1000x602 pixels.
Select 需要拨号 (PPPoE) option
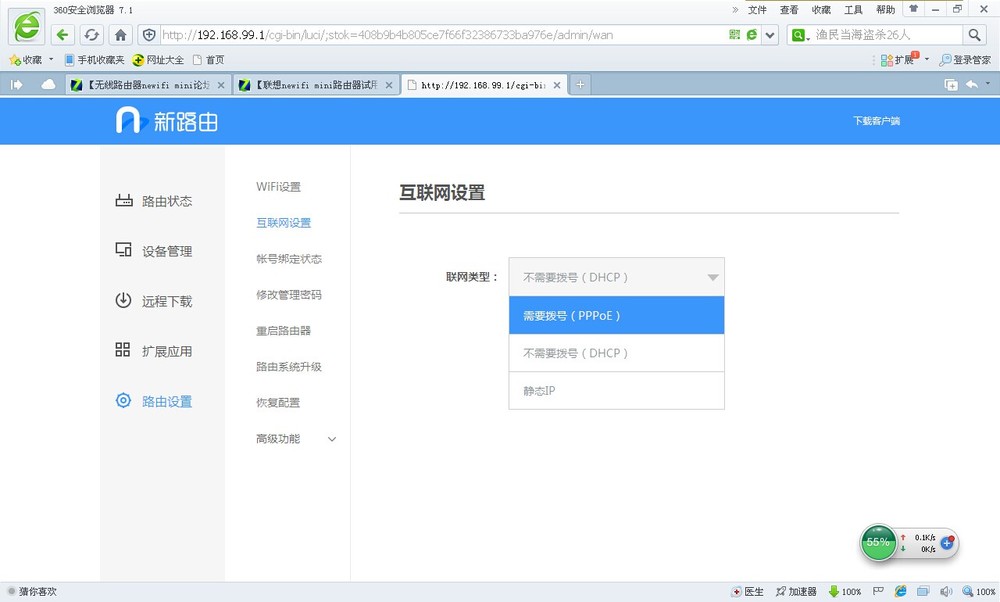click(616, 315)
